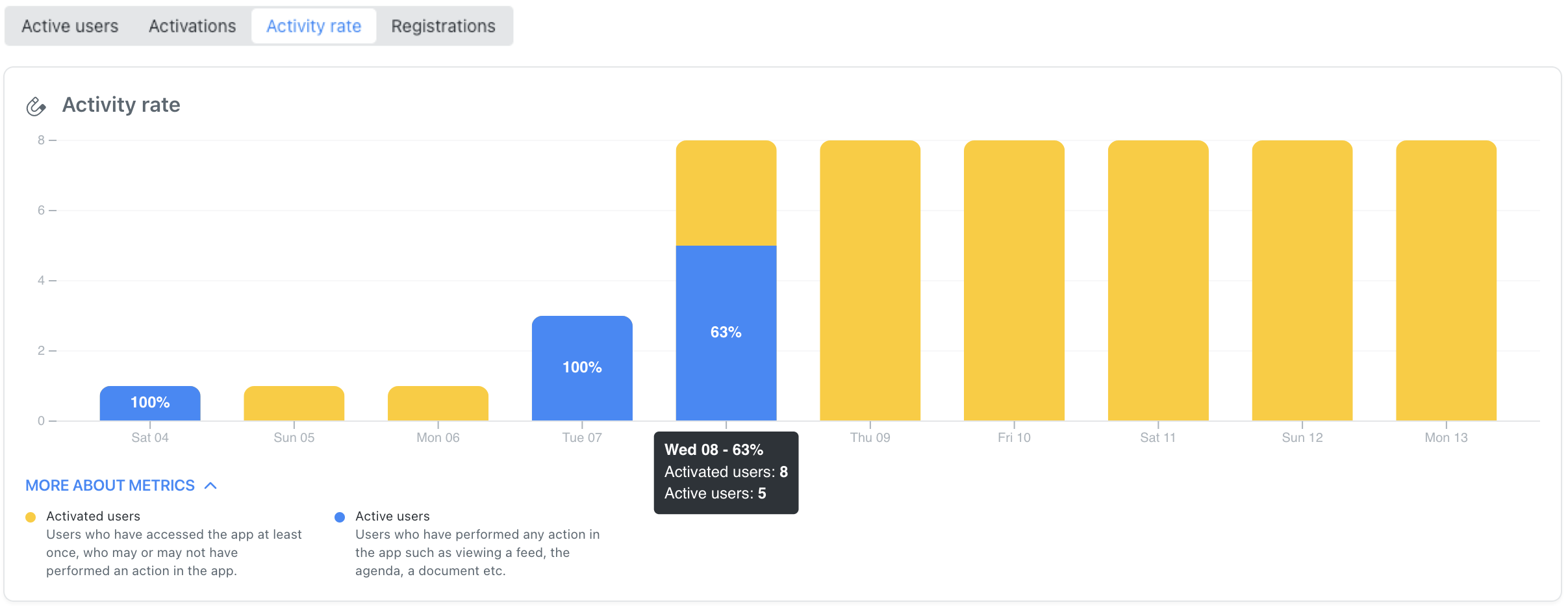The image size is (1568, 607).
Task: Click the yellow Activated users legend dot
Action: [x=31, y=517]
